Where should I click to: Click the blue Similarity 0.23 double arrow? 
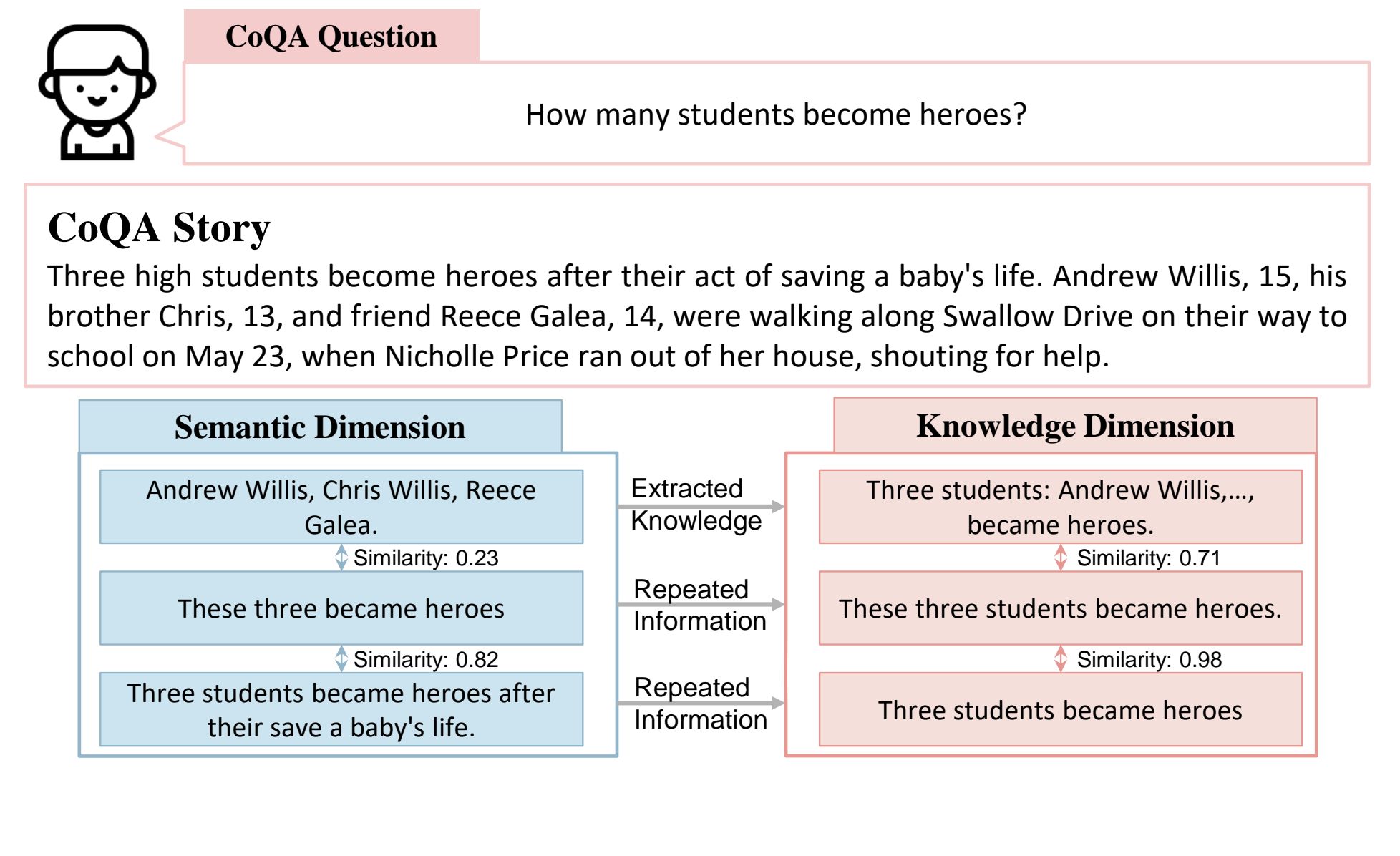(x=341, y=558)
